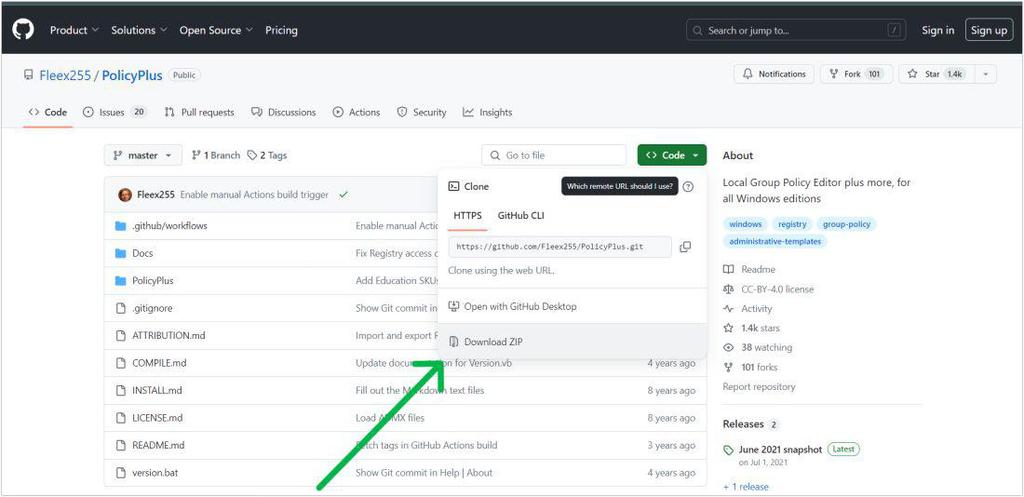This screenshot has width=1024, height=497.
Task: Open the June 2021 snapshot release
Action: (780, 449)
